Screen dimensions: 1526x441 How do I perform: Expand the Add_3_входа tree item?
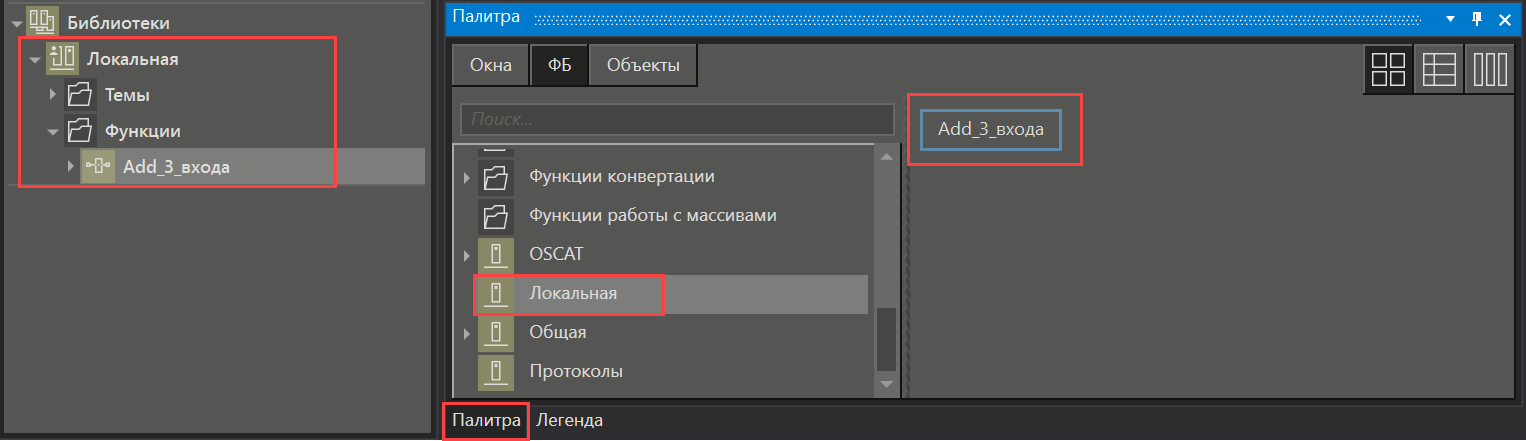click(x=71, y=166)
